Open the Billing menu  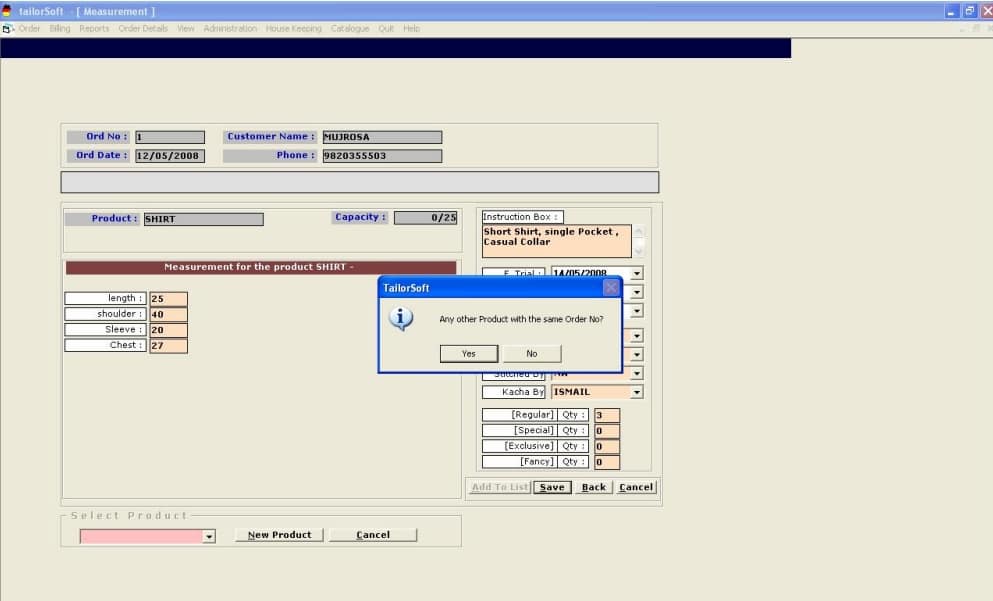(x=60, y=29)
